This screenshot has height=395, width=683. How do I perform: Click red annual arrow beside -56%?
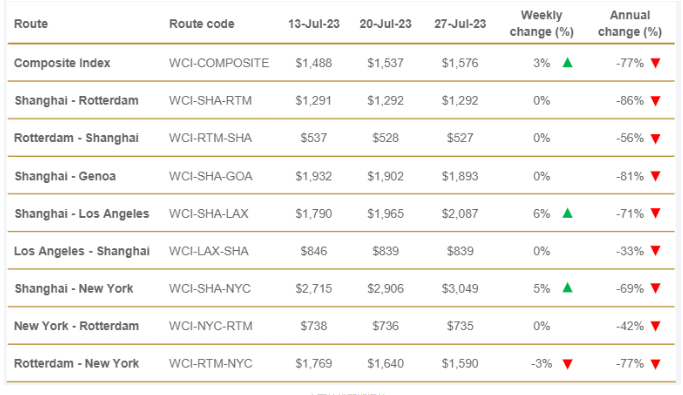[x=656, y=138]
